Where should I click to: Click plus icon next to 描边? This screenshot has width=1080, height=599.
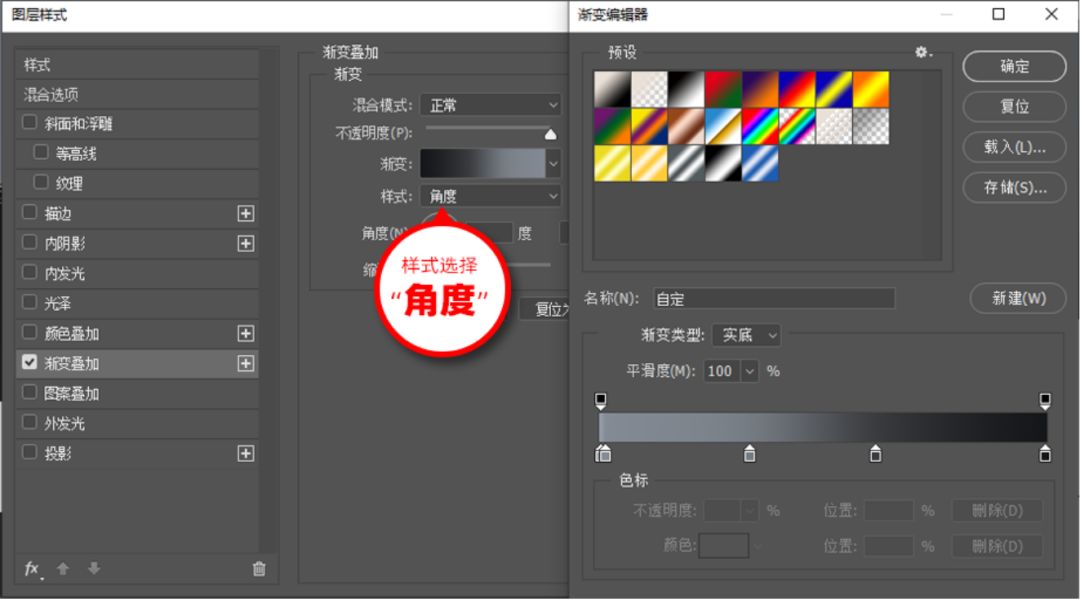246,214
